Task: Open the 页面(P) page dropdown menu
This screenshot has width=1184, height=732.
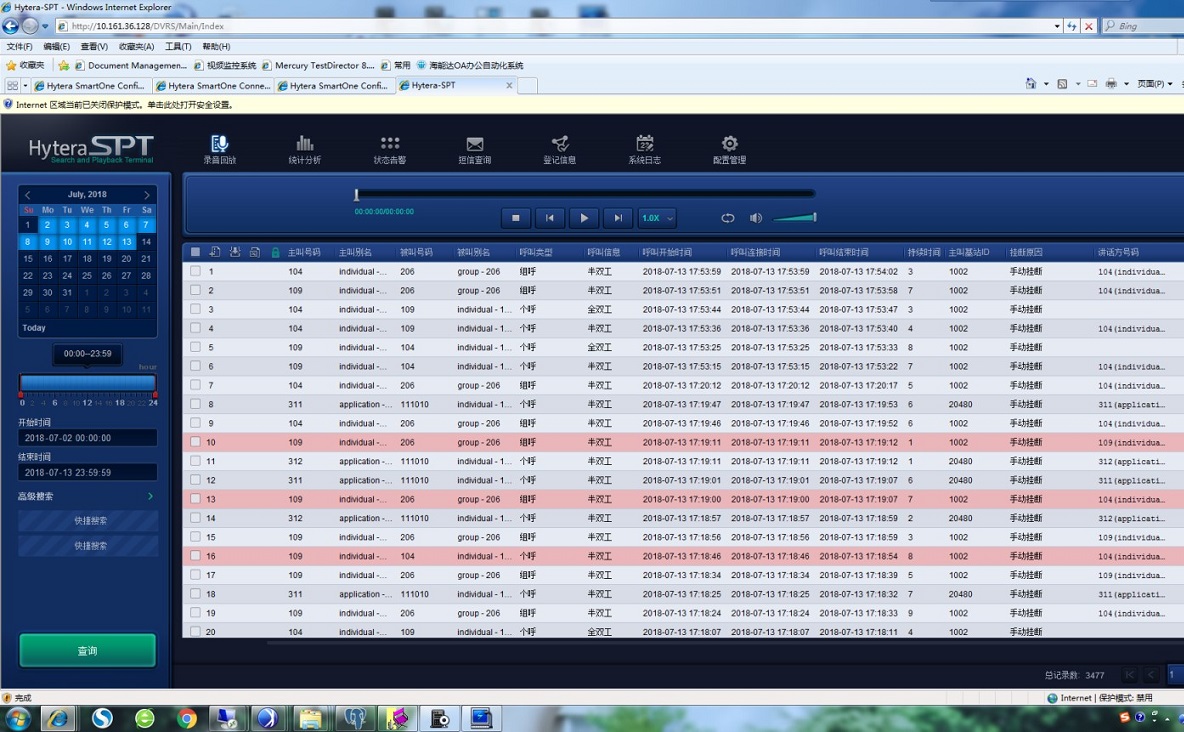Action: 1155,84
